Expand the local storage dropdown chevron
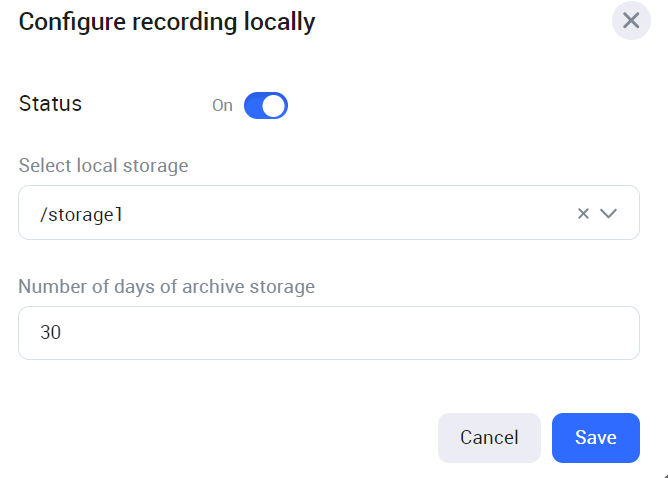 point(608,213)
